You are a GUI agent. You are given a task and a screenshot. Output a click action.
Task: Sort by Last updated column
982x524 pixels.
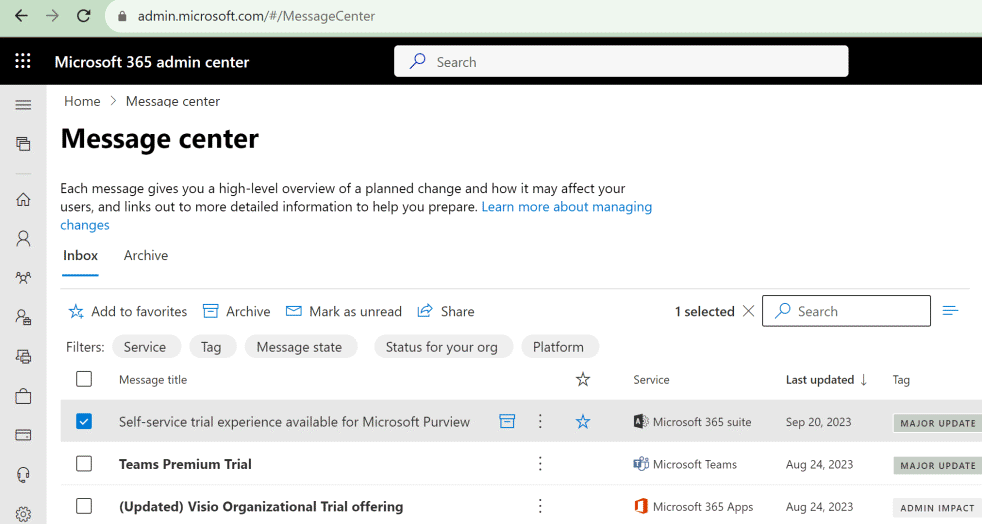pyautogui.click(x=826, y=379)
